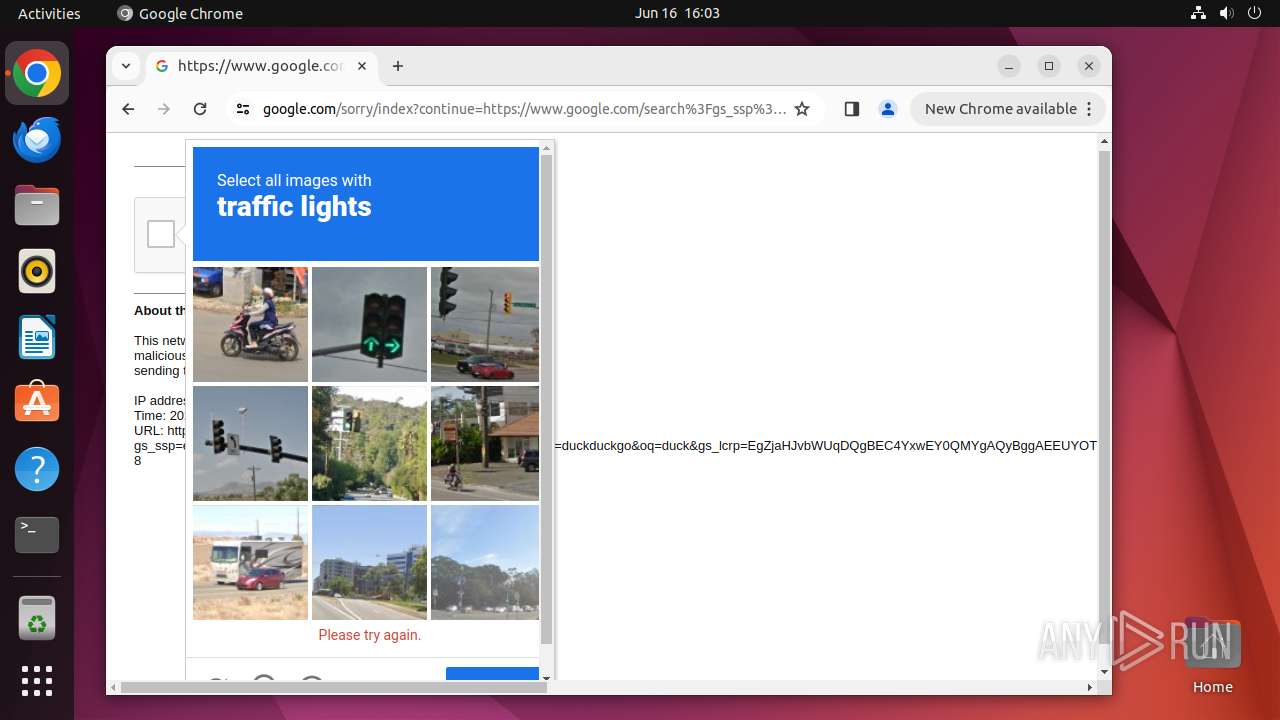
Task: Select the intersection with red car tile
Action: [x=485, y=324]
